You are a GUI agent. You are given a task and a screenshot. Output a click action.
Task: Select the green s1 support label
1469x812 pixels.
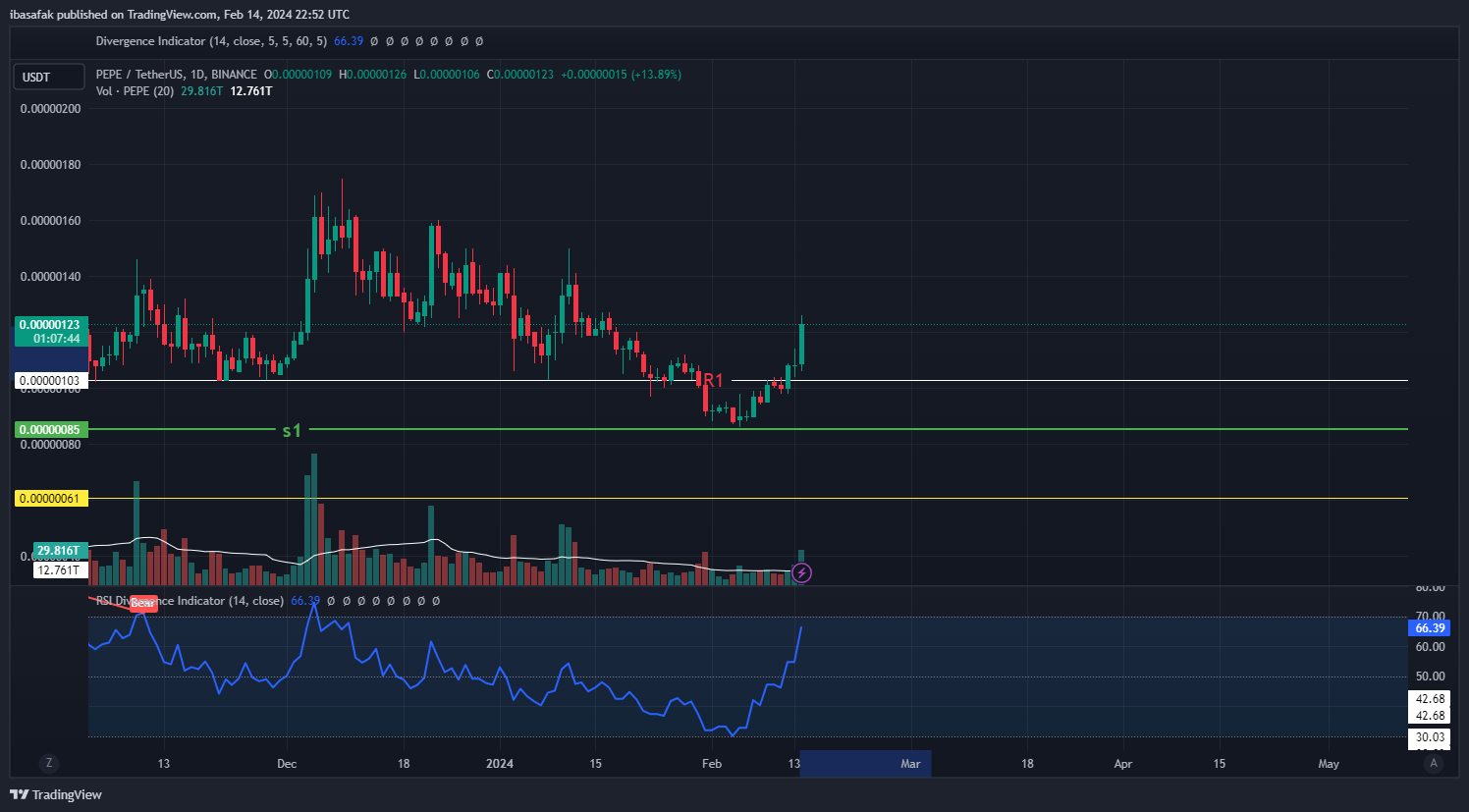(292, 430)
